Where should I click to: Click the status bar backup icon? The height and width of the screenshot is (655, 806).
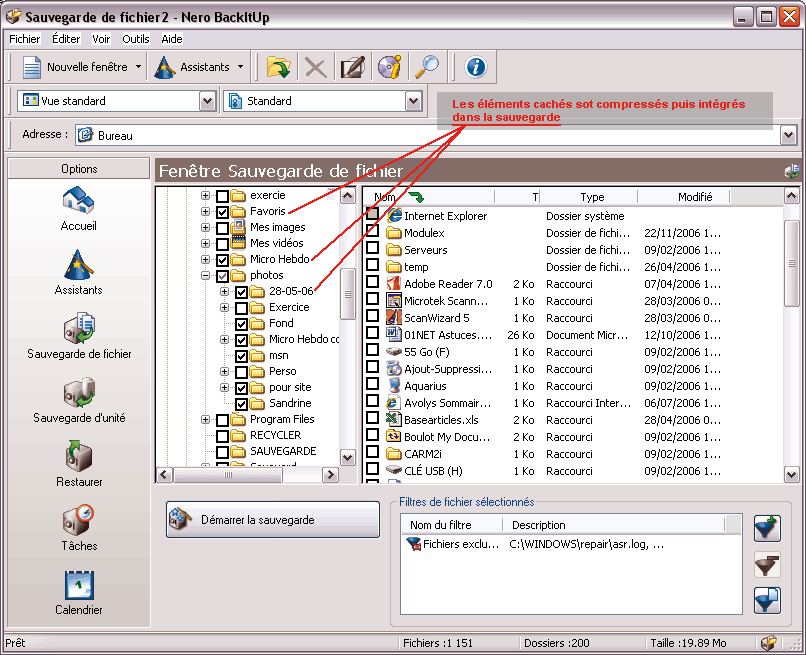point(768,643)
